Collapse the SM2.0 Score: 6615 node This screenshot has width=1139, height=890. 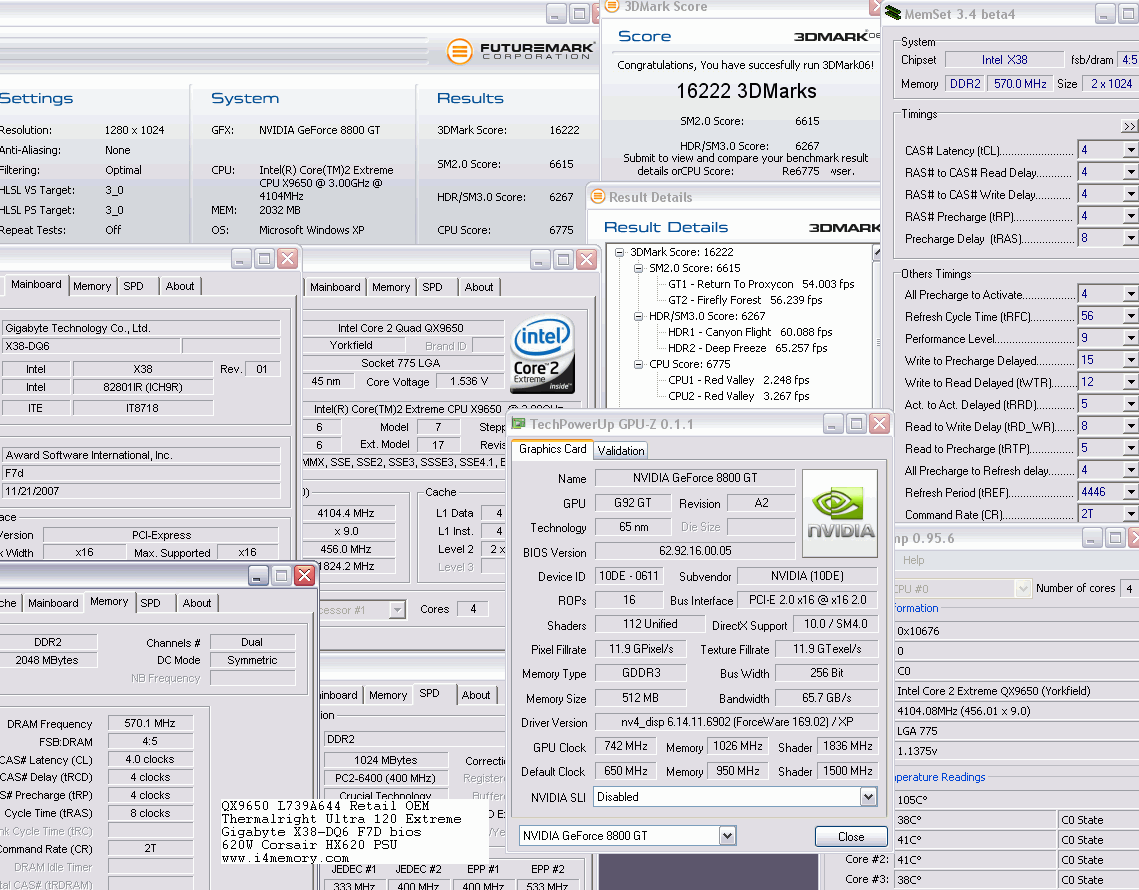point(639,268)
